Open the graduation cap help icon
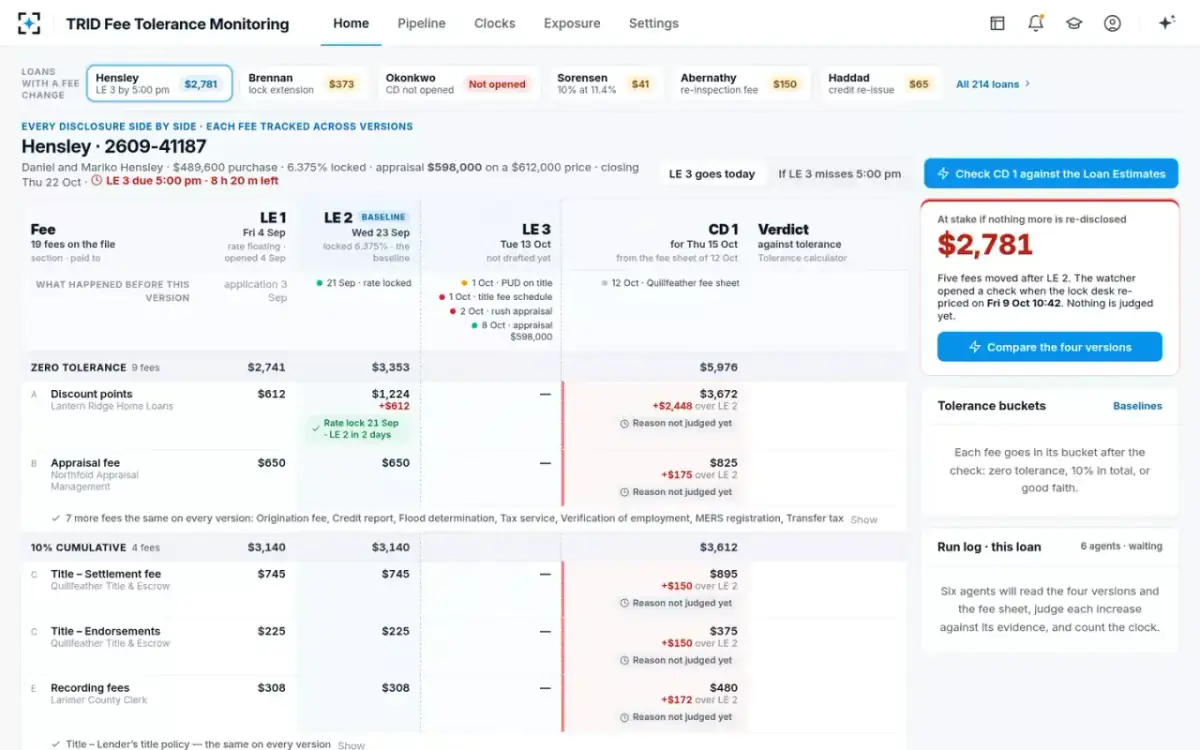This screenshot has width=1200, height=750. (1074, 23)
